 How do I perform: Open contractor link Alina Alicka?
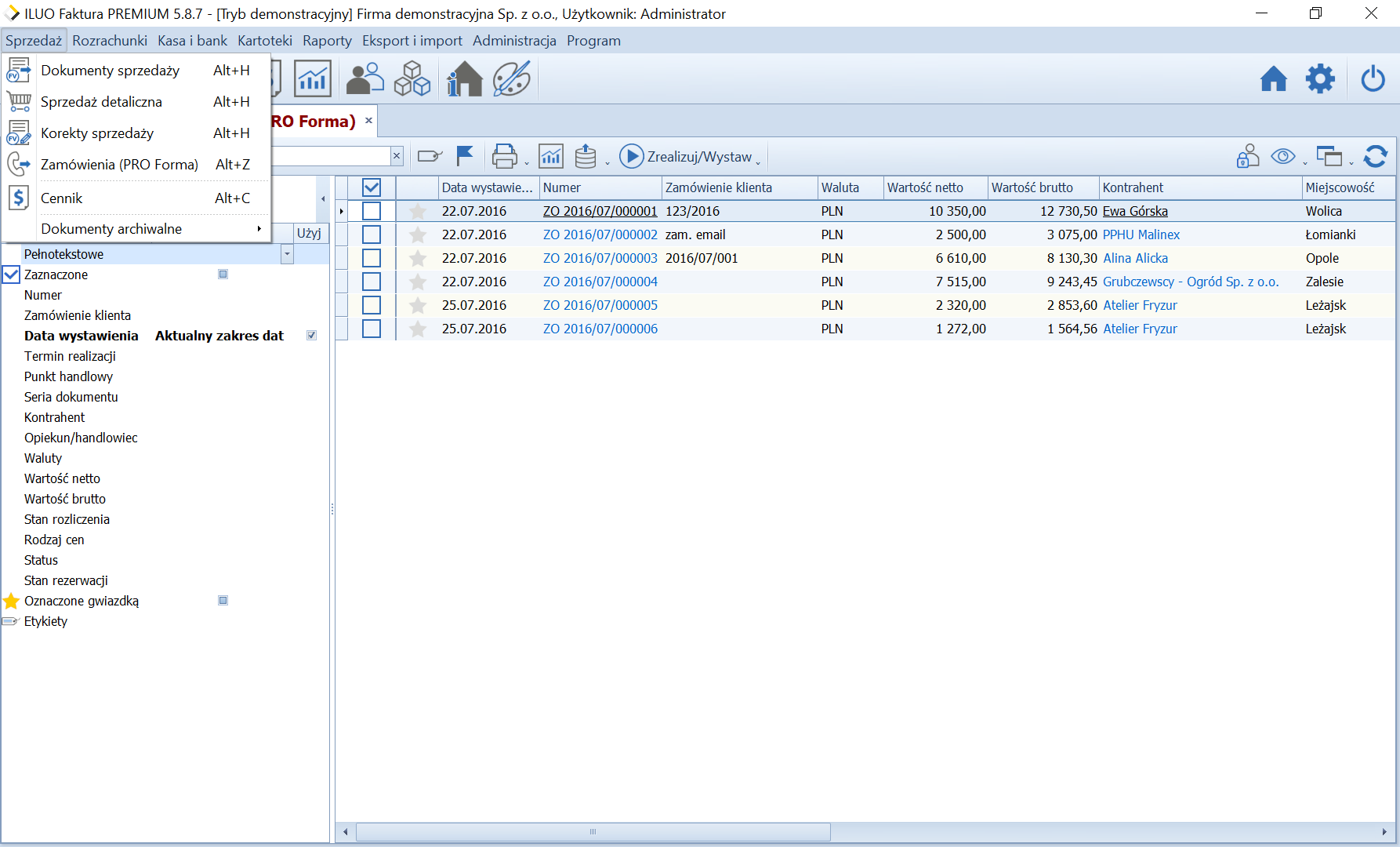[x=1135, y=258]
